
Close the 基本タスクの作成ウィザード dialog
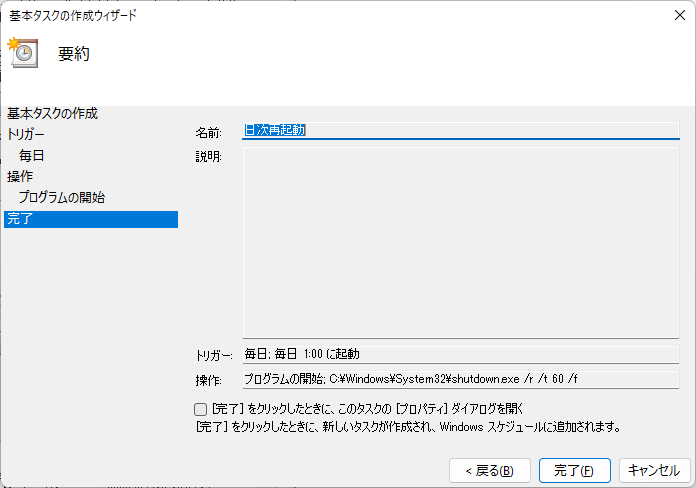pyautogui.click(x=680, y=15)
